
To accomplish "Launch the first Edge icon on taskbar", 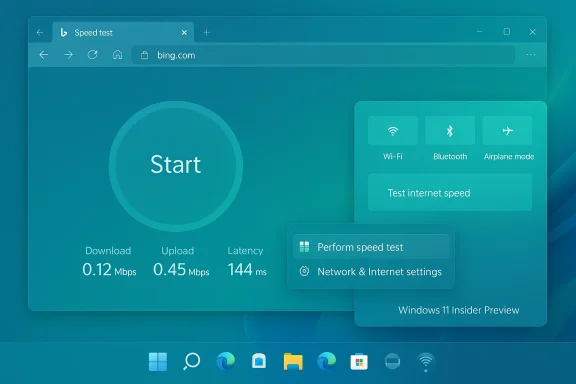I will pos(226,361).
